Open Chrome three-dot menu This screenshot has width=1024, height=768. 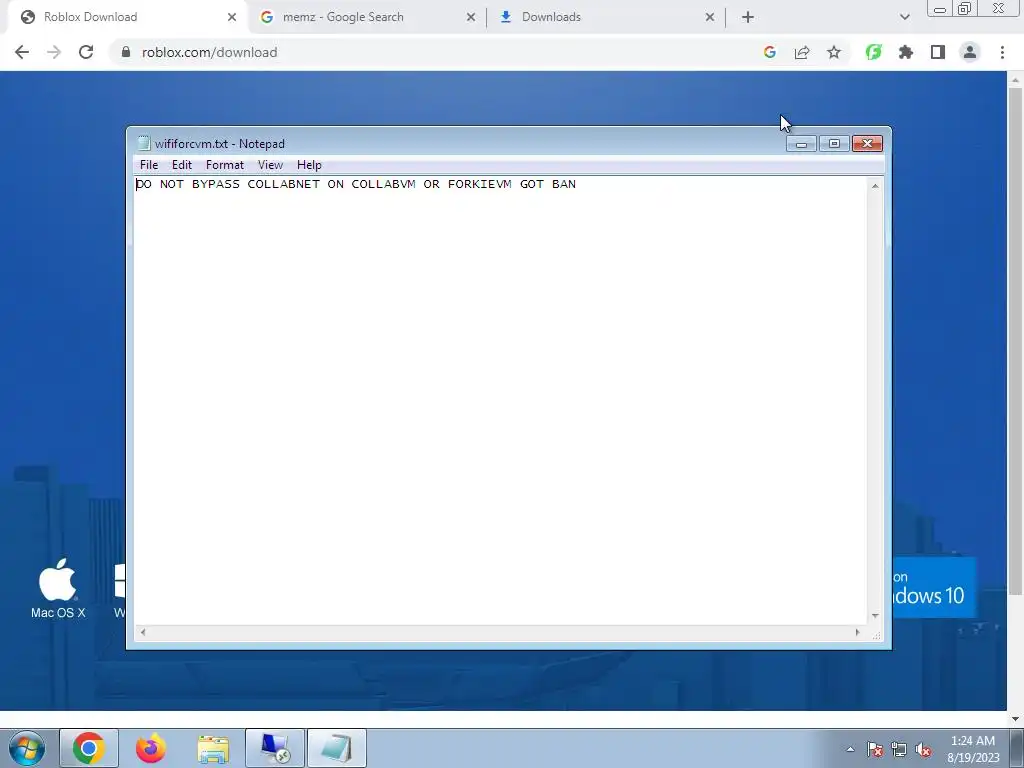1002,52
